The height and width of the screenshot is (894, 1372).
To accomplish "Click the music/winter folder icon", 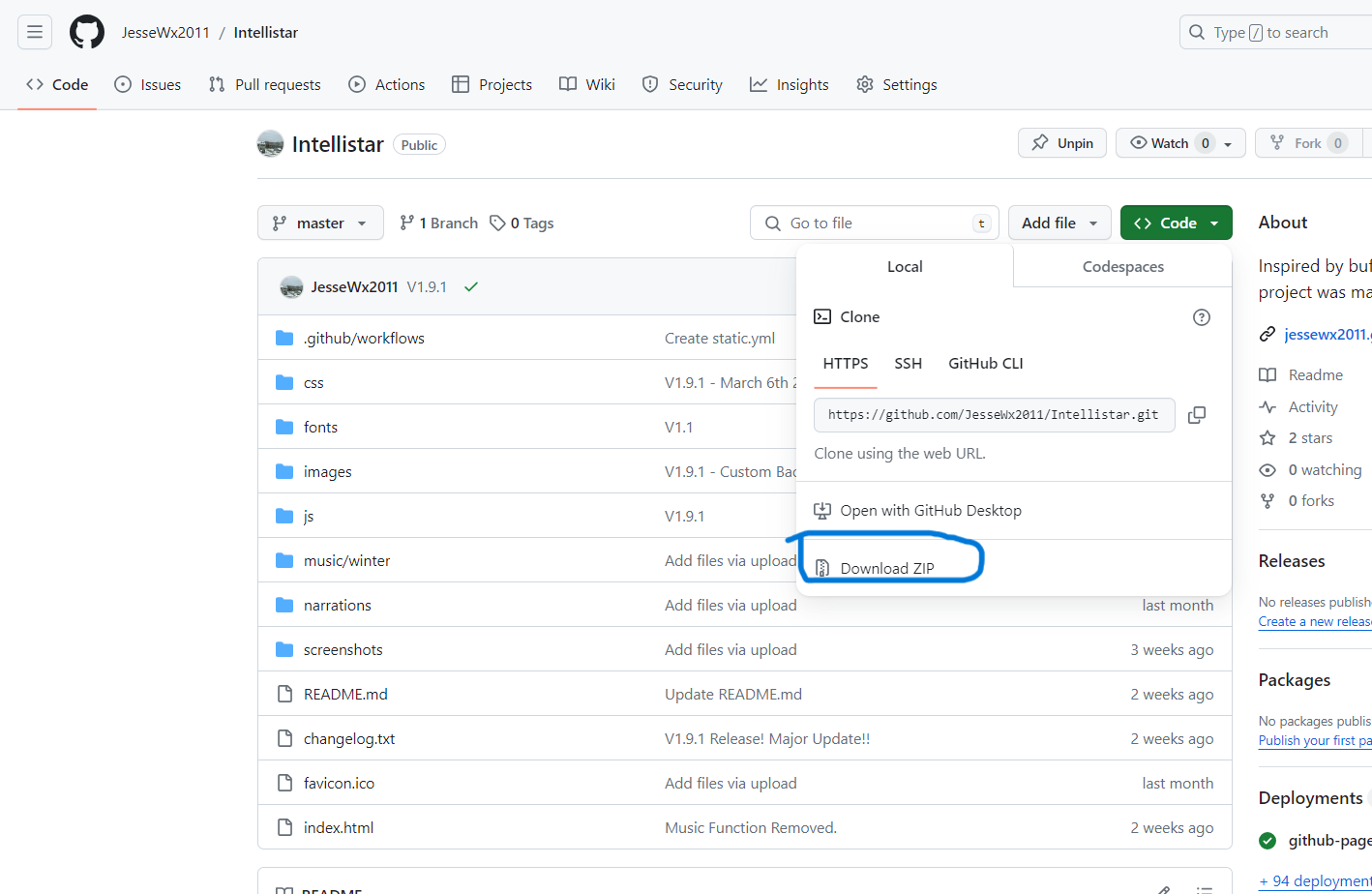I will coord(284,560).
